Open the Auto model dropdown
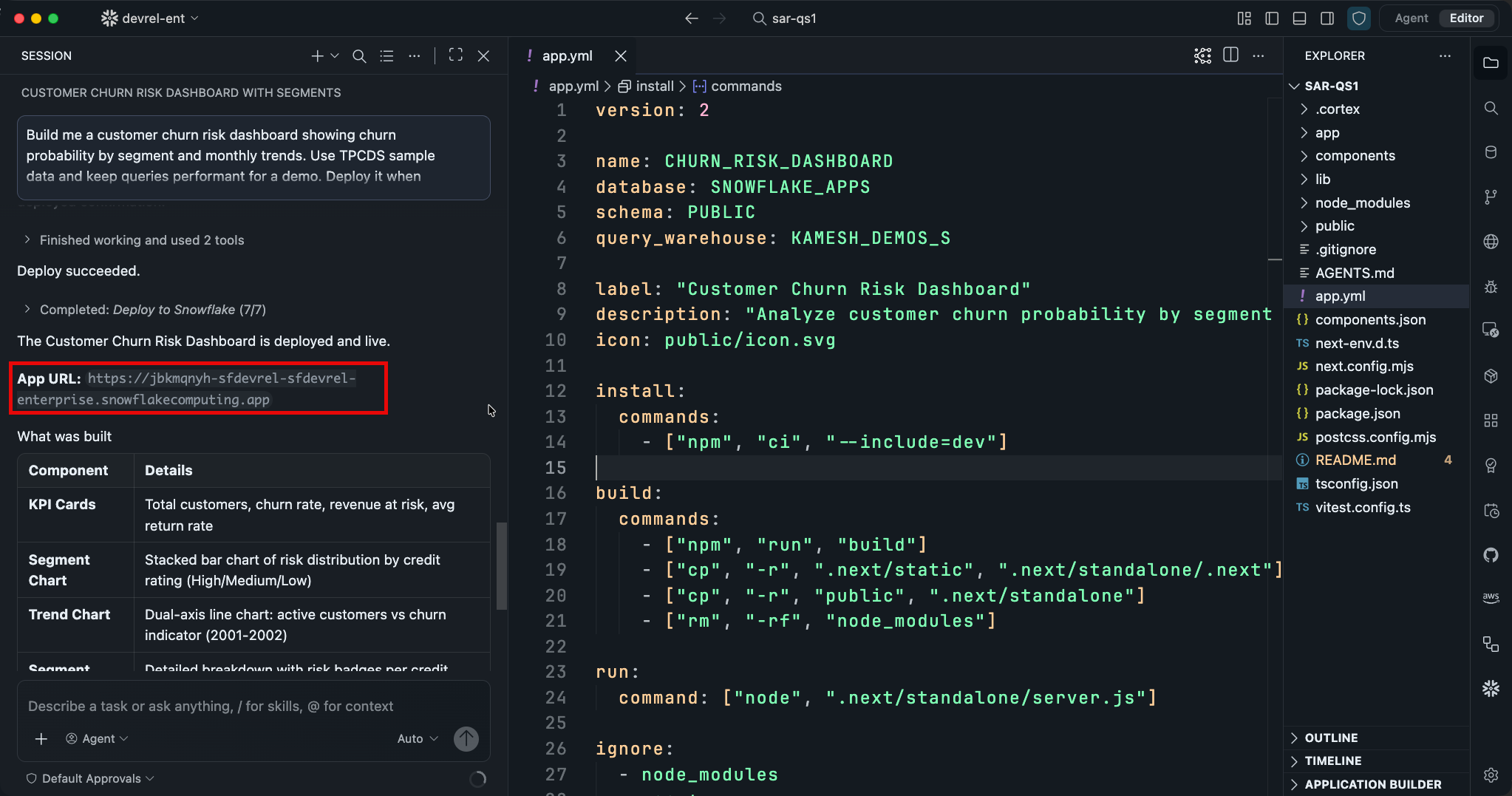 tap(418, 738)
